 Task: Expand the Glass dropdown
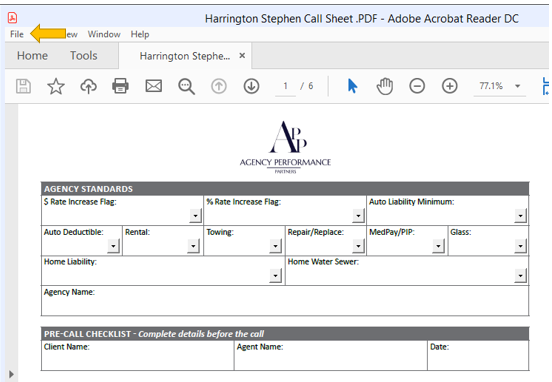(520, 246)
